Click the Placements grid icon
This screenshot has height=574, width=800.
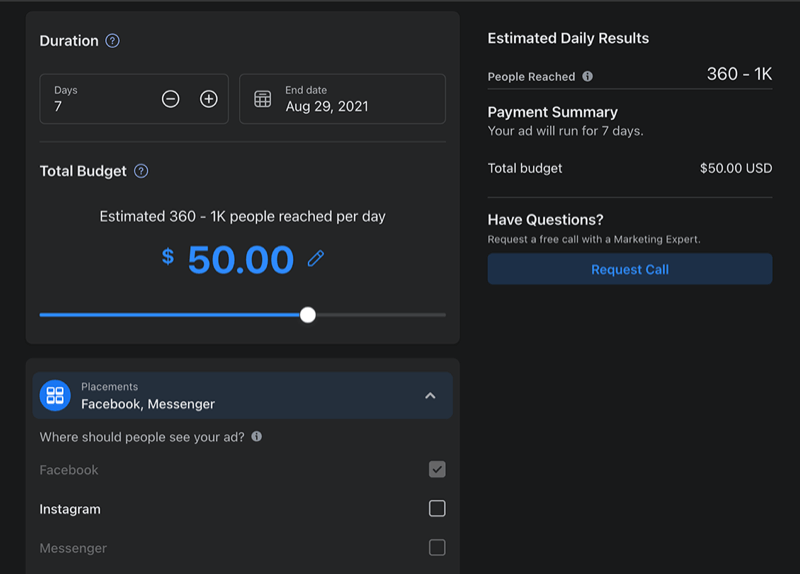[55, 395]
